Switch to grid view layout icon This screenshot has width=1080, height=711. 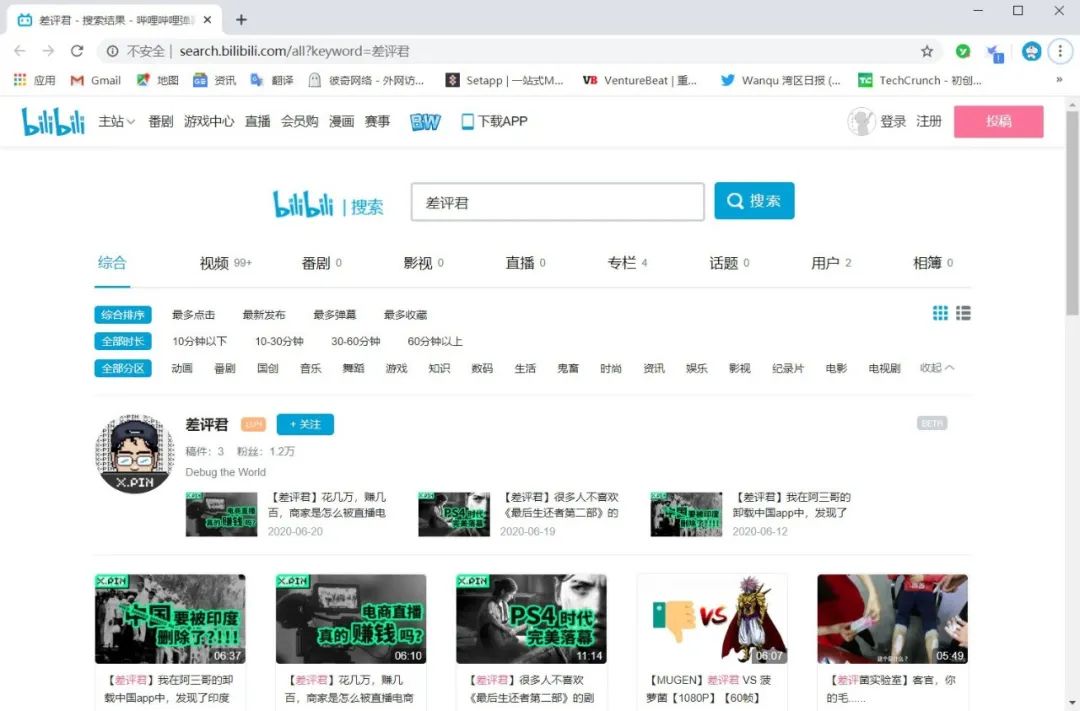(940, 313)
